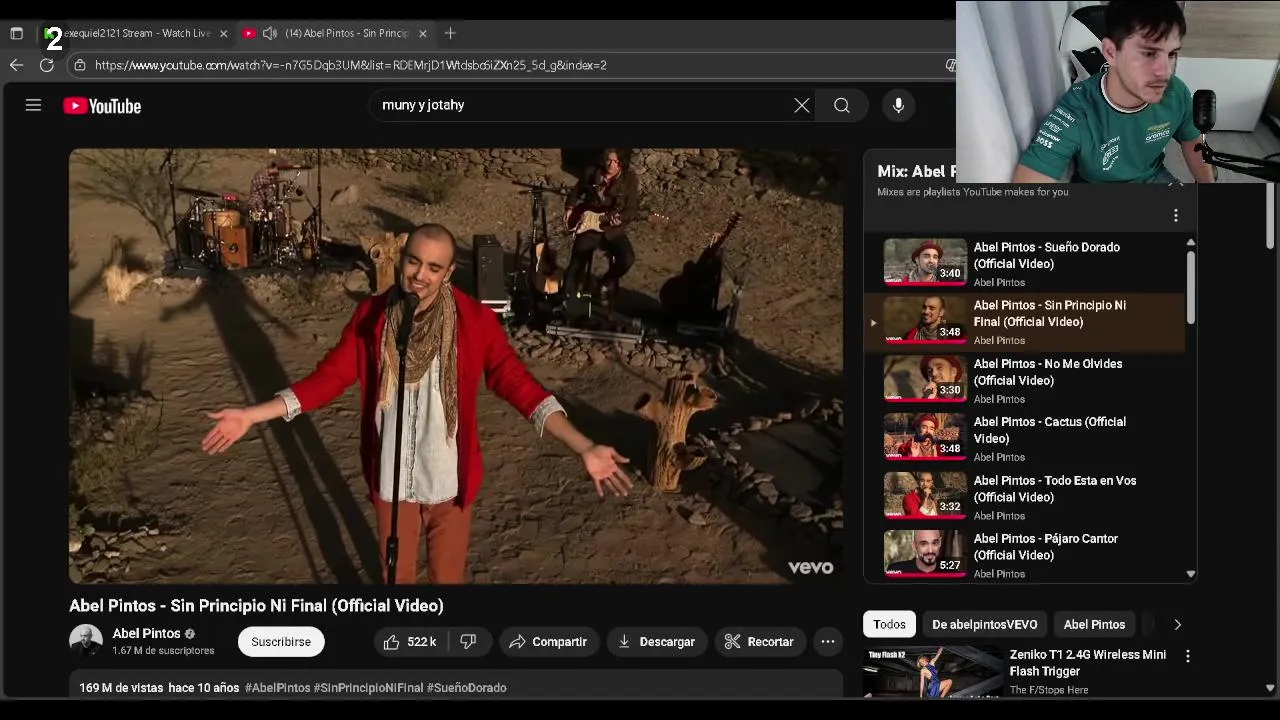View site info icon in address bar
The height and width of the screenshot is (720, 1280).
(x=80, y=65)
